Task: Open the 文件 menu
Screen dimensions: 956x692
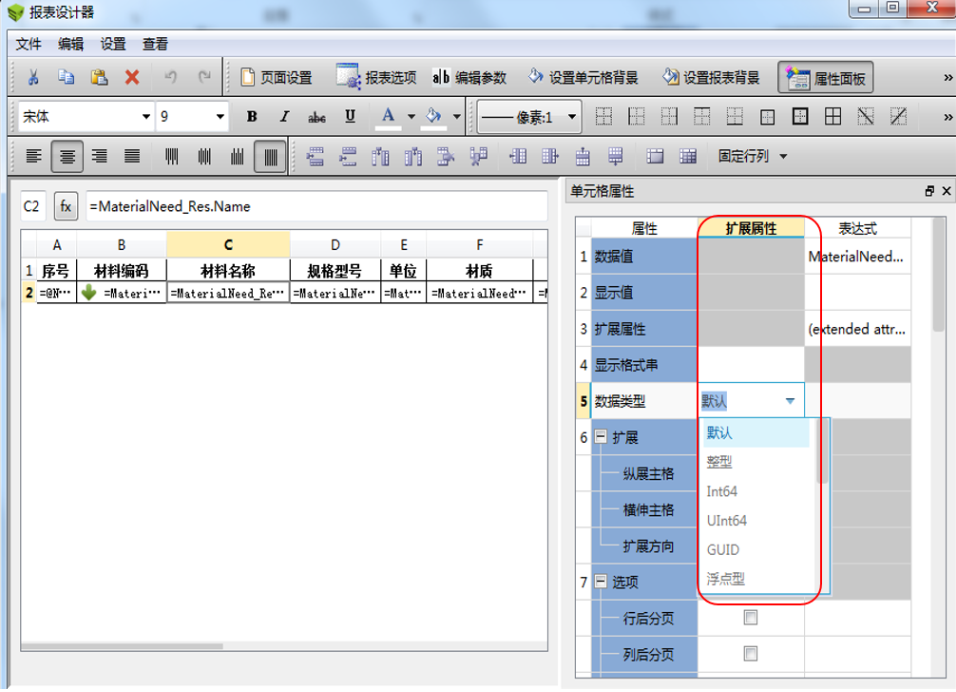Action: 29,44
